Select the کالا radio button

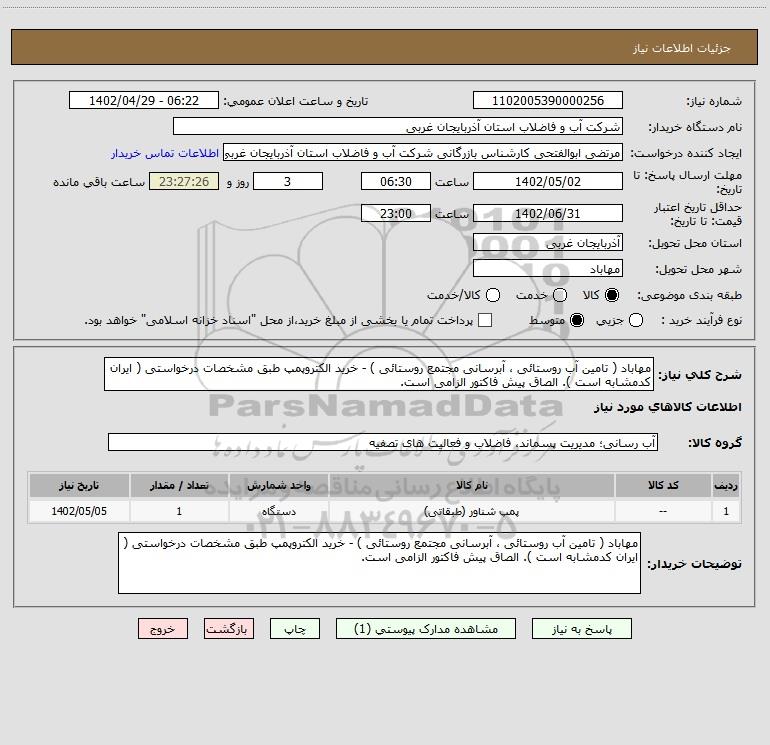(612, 295)
